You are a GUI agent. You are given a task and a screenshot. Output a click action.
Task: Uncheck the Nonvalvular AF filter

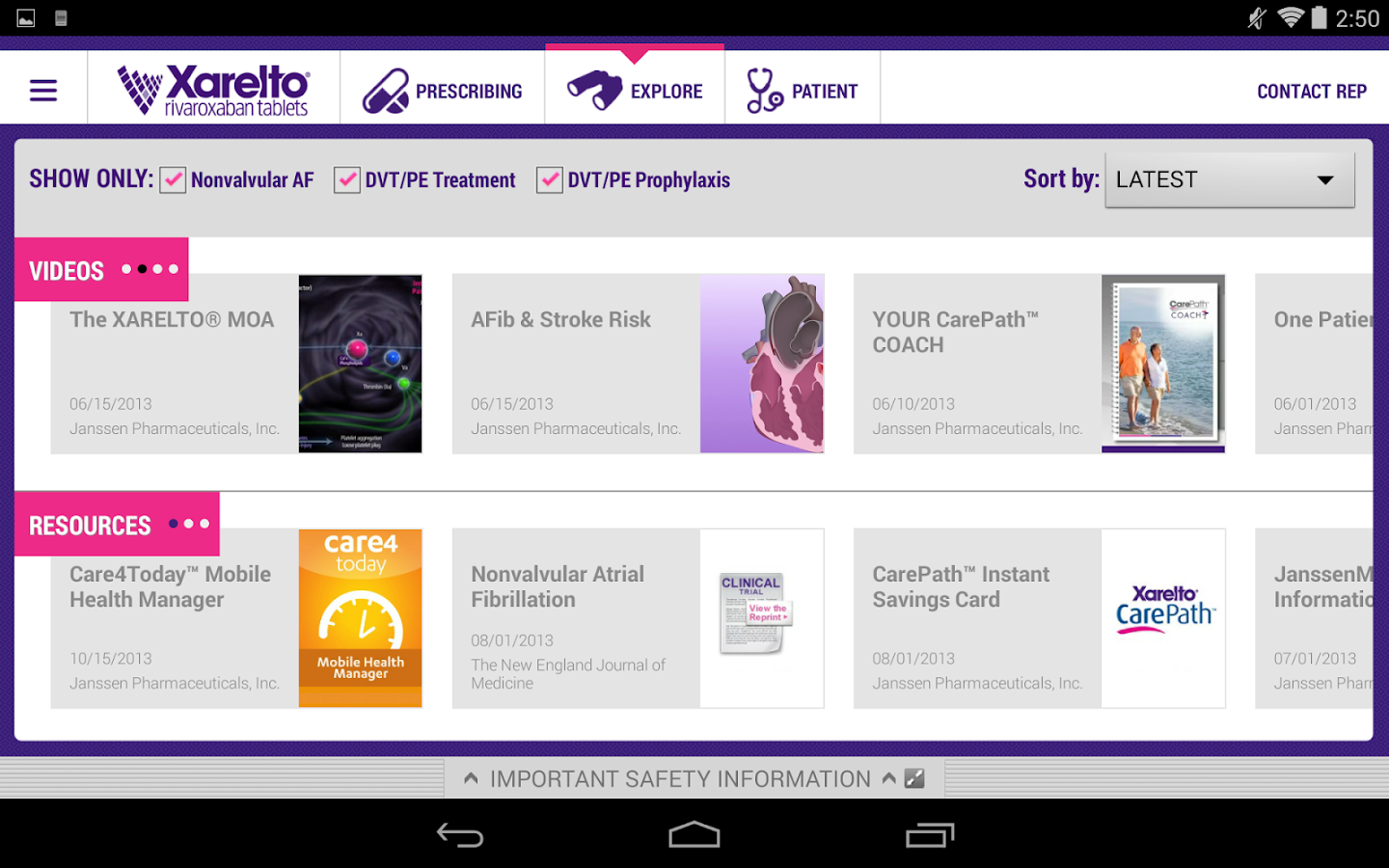tap(173, 180)
